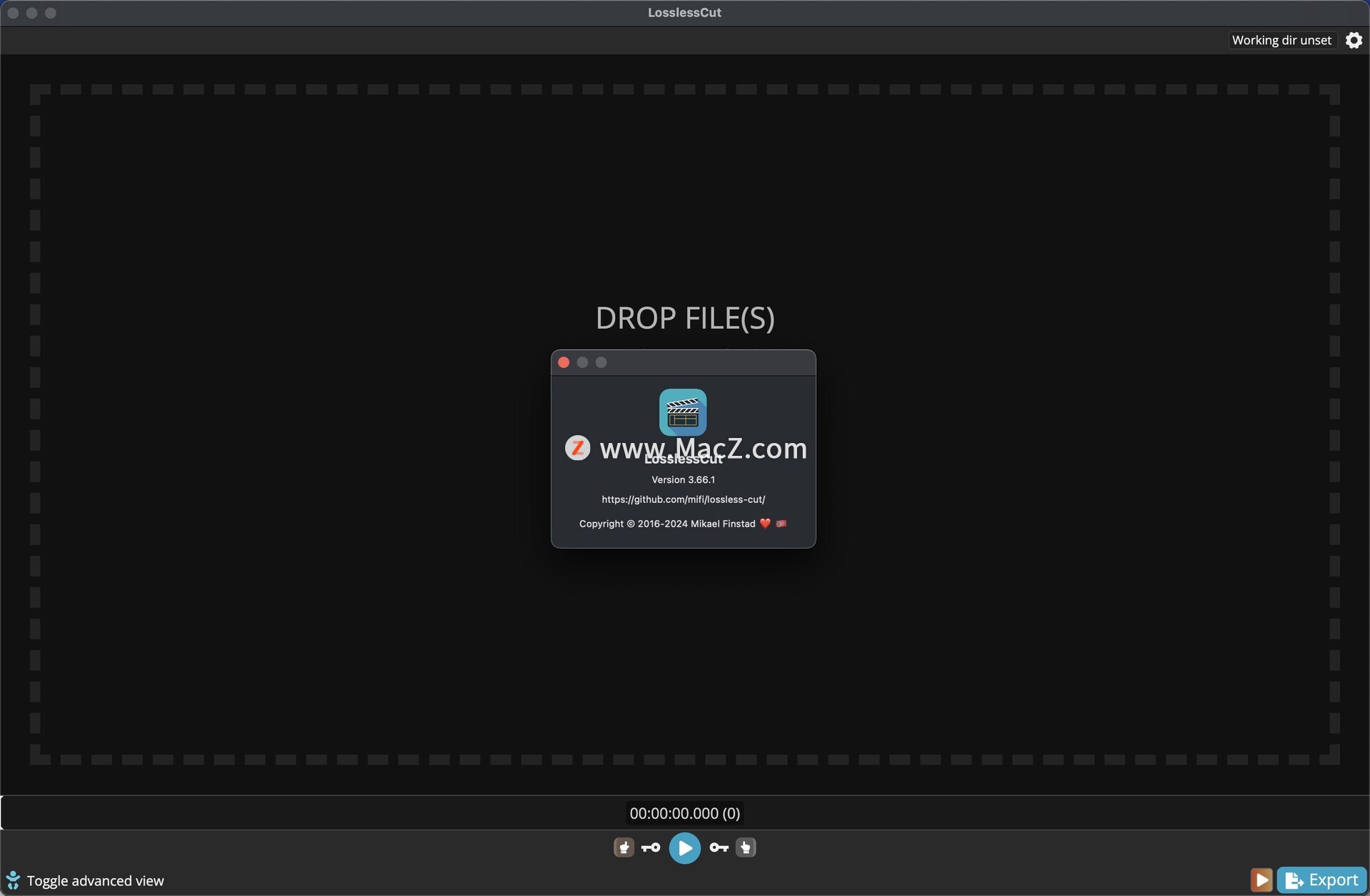Set cut start with left hand icon
1370x896 pixels.
[x=624, y=847]
